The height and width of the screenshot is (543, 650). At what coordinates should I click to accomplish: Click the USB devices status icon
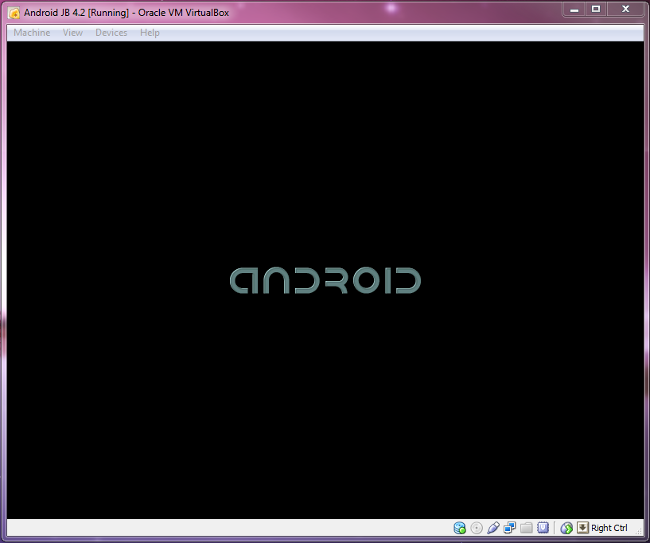coord(493,528)
